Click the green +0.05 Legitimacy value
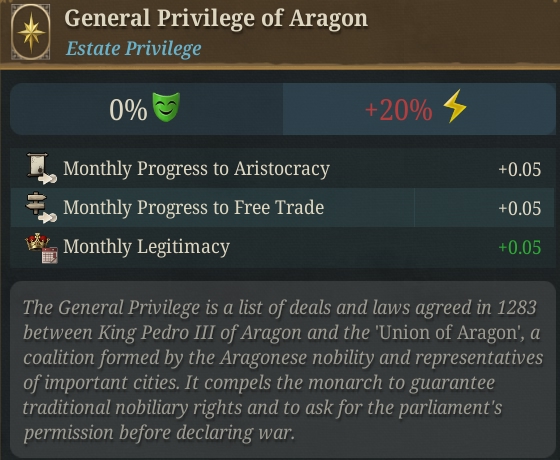 [x=520, y=248]
